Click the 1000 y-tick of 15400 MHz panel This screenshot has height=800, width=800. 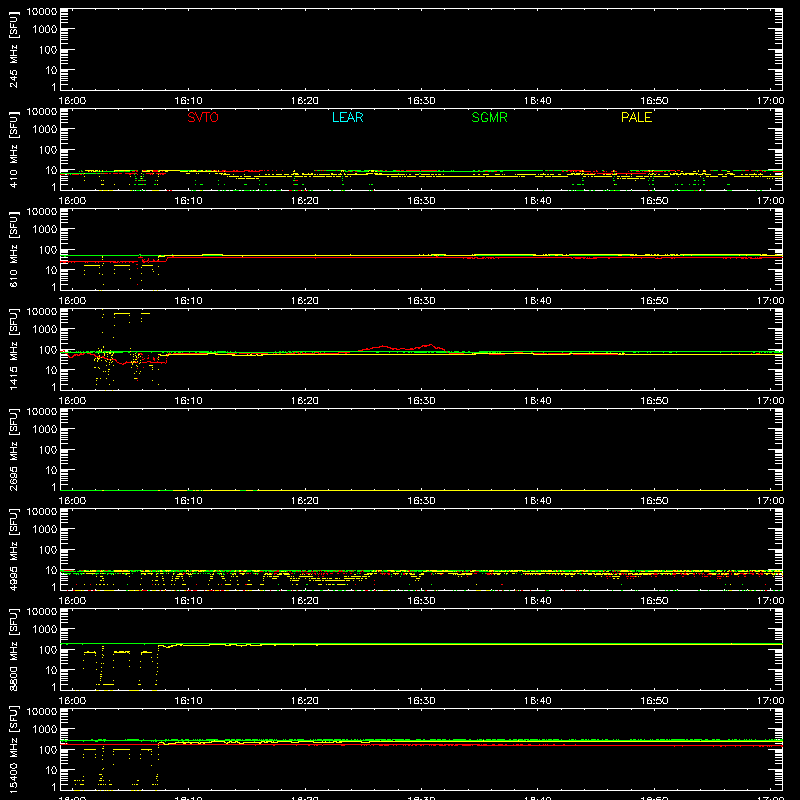click(45, 730)
